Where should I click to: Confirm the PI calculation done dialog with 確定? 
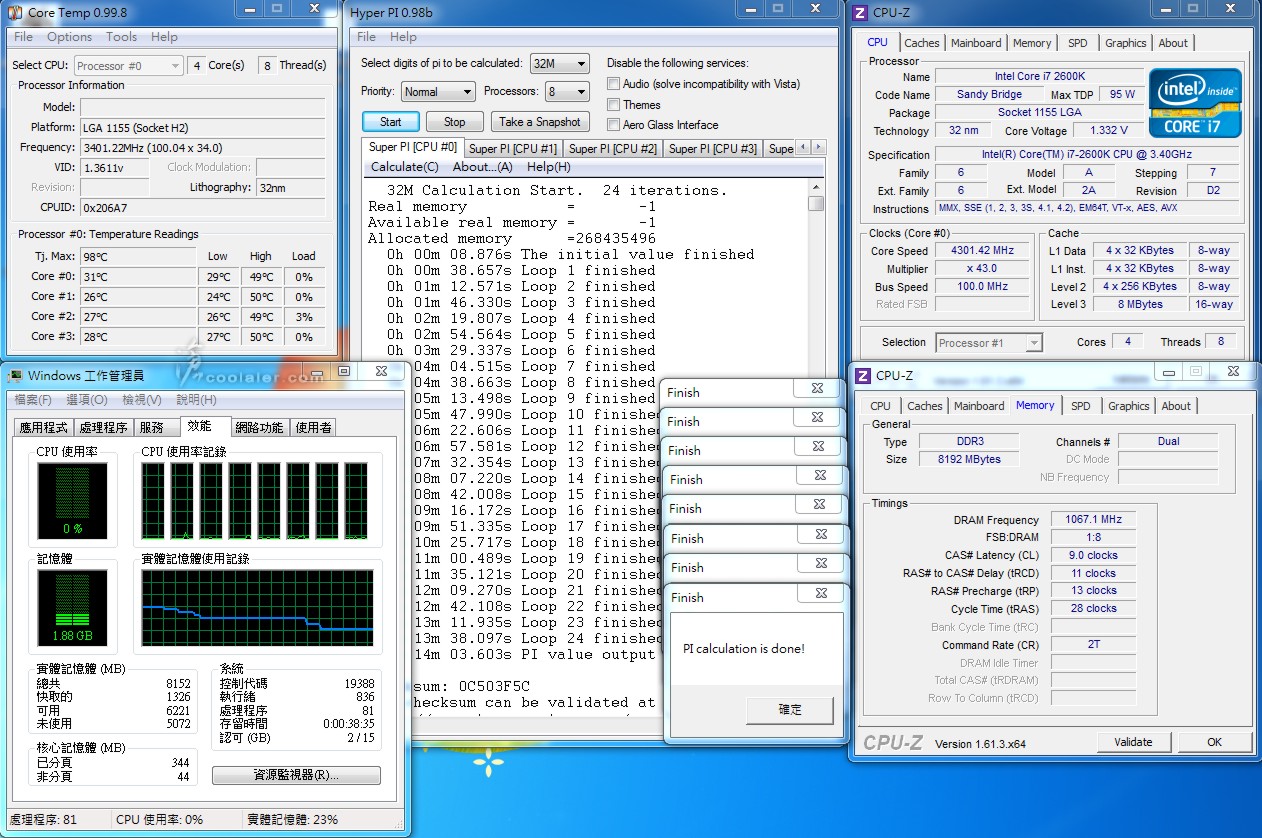790,709
